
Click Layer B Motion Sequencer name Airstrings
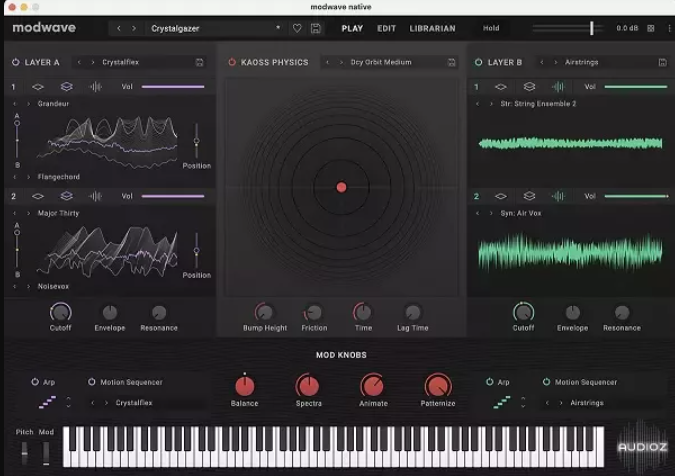pos(587,403)
